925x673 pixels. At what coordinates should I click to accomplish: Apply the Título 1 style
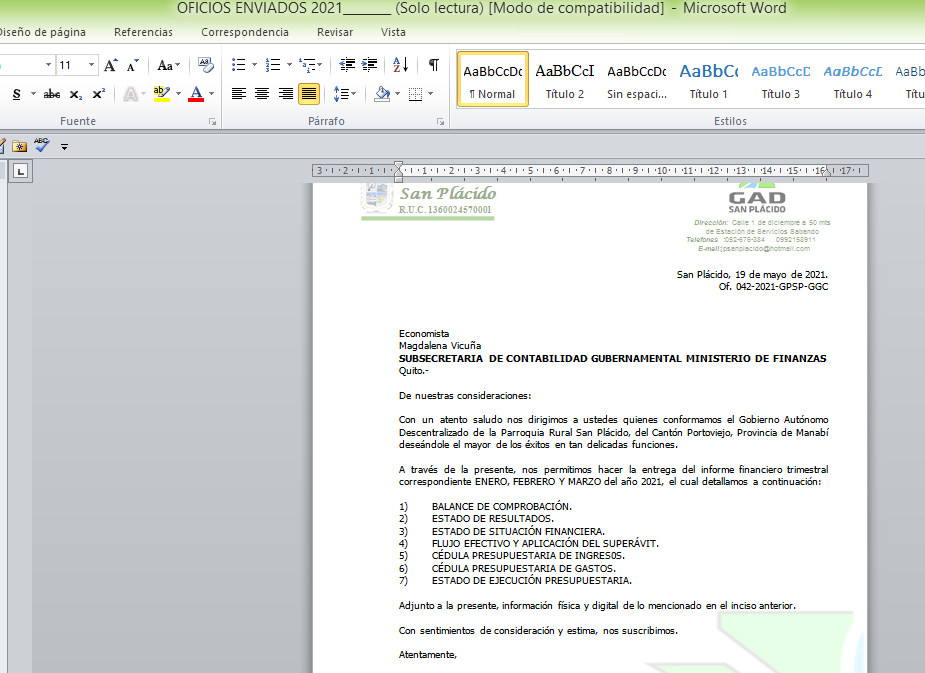[709, 80]
